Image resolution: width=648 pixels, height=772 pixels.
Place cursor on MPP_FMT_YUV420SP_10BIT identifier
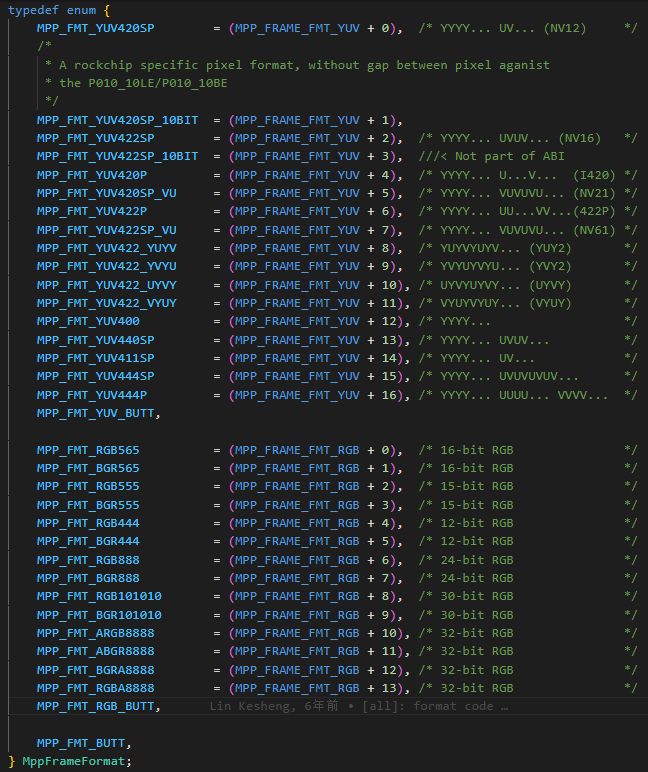tap(117, 119)
